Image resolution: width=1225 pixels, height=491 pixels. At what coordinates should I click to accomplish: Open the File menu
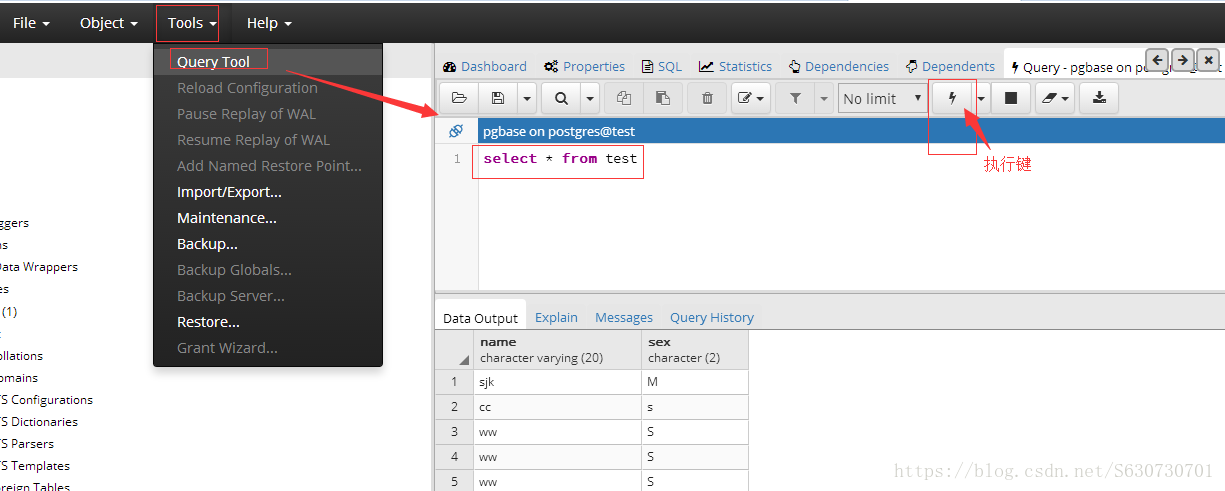tap(31, 22)
